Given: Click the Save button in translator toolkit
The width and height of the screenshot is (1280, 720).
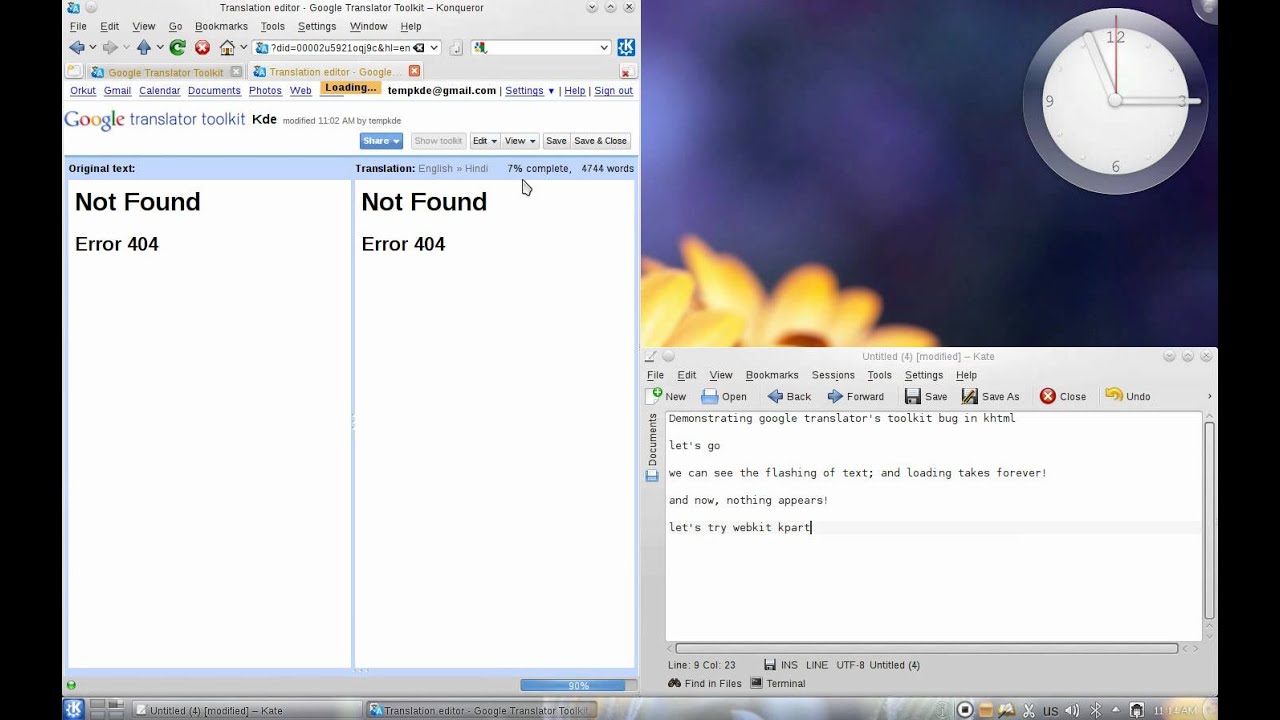Looking at the screenshot, I should click(x=556, y=141).
